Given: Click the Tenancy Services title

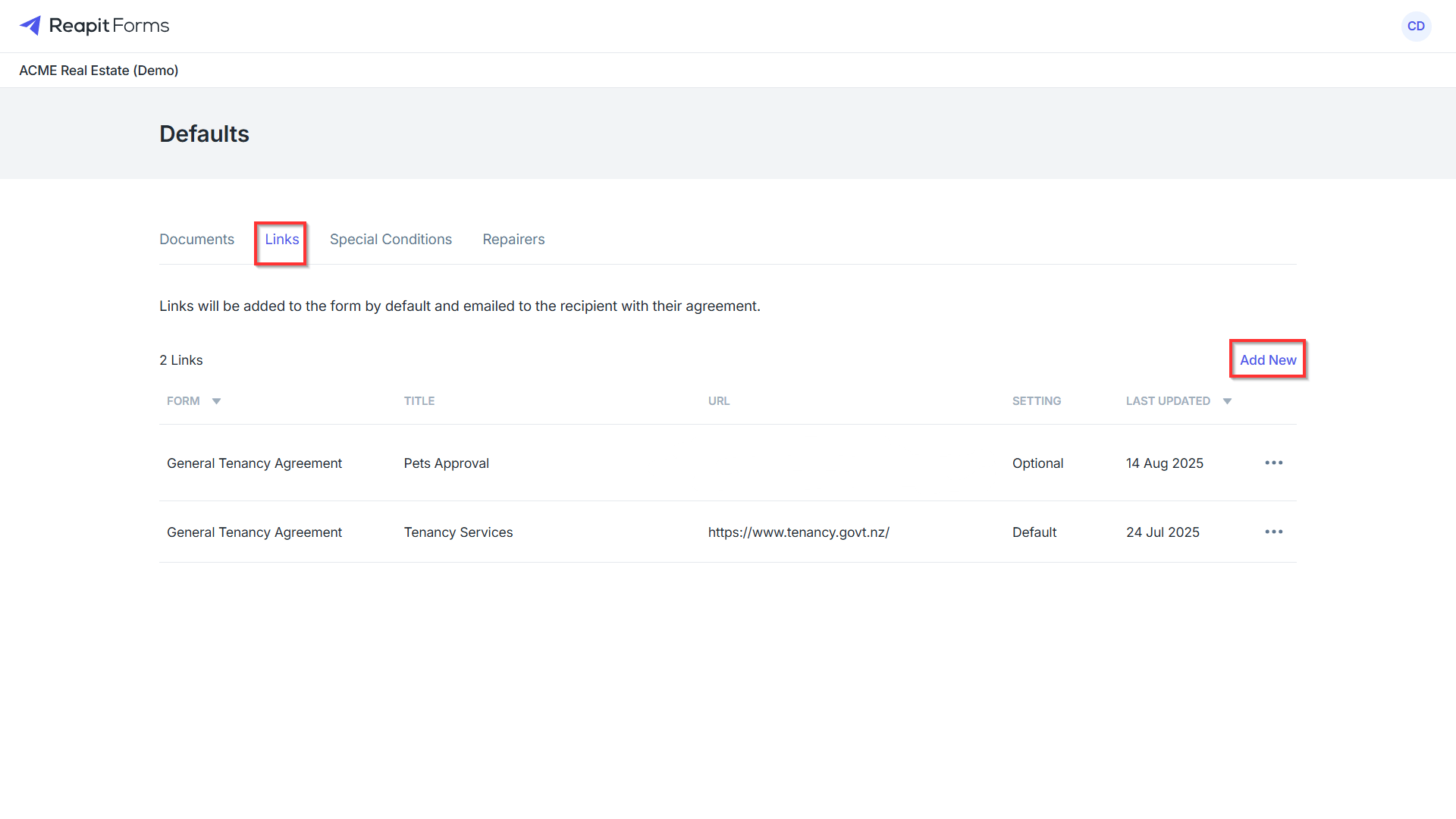Looking at the screenshot, I should 458,532.
